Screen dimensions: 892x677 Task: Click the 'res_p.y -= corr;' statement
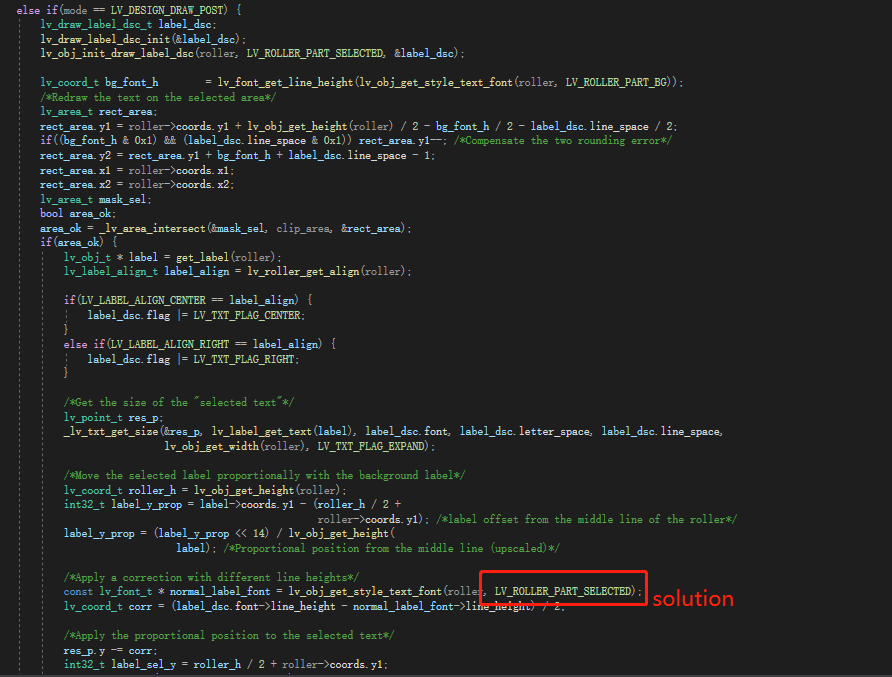click(x=110, y=650)
